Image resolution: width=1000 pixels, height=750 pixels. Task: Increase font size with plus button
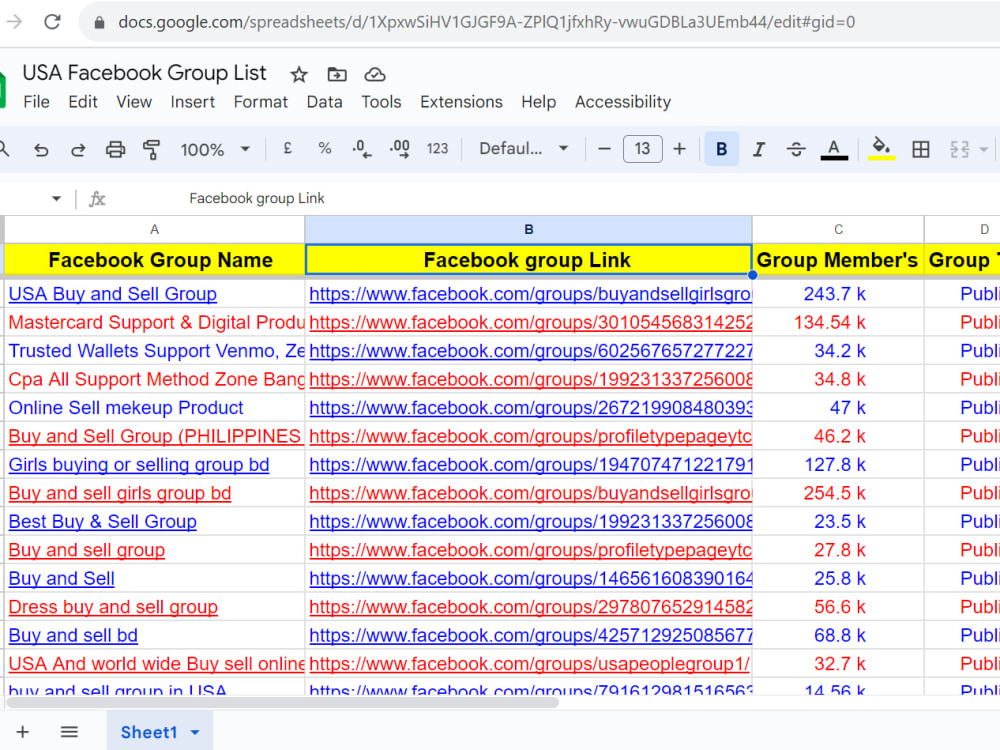point(679,149)
